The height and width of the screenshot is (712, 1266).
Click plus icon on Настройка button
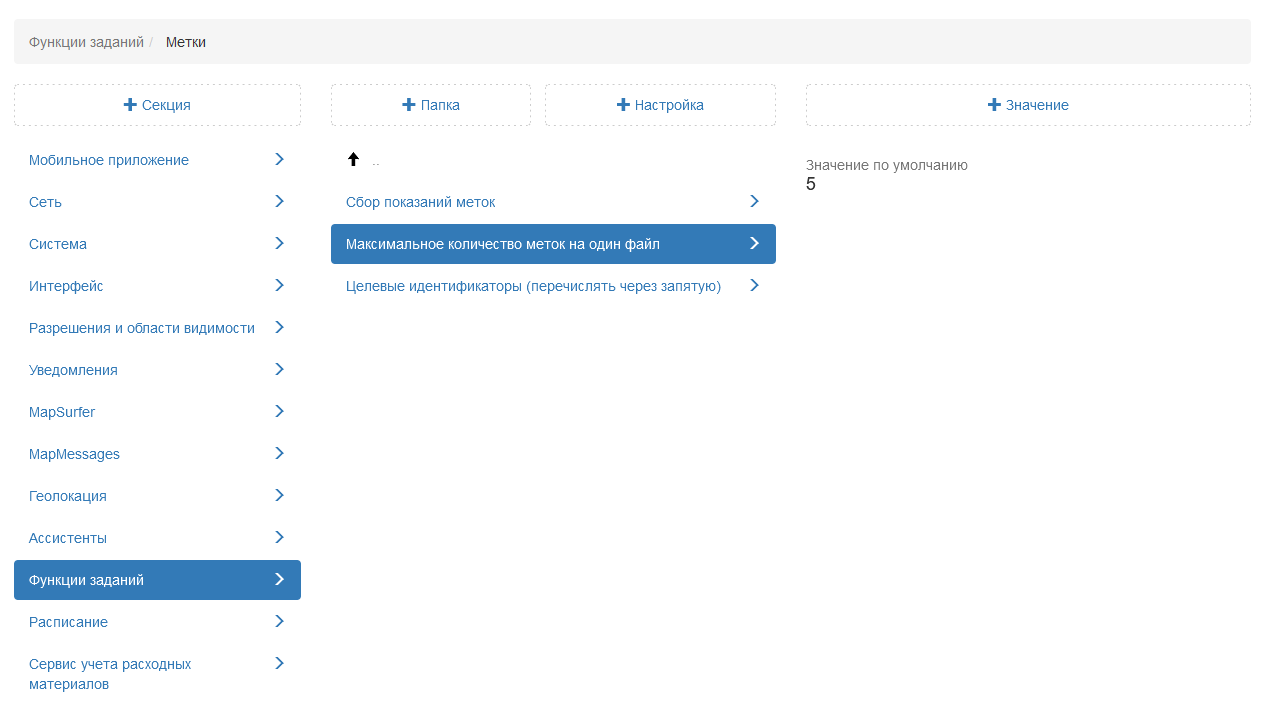click(x=623, y=105)
